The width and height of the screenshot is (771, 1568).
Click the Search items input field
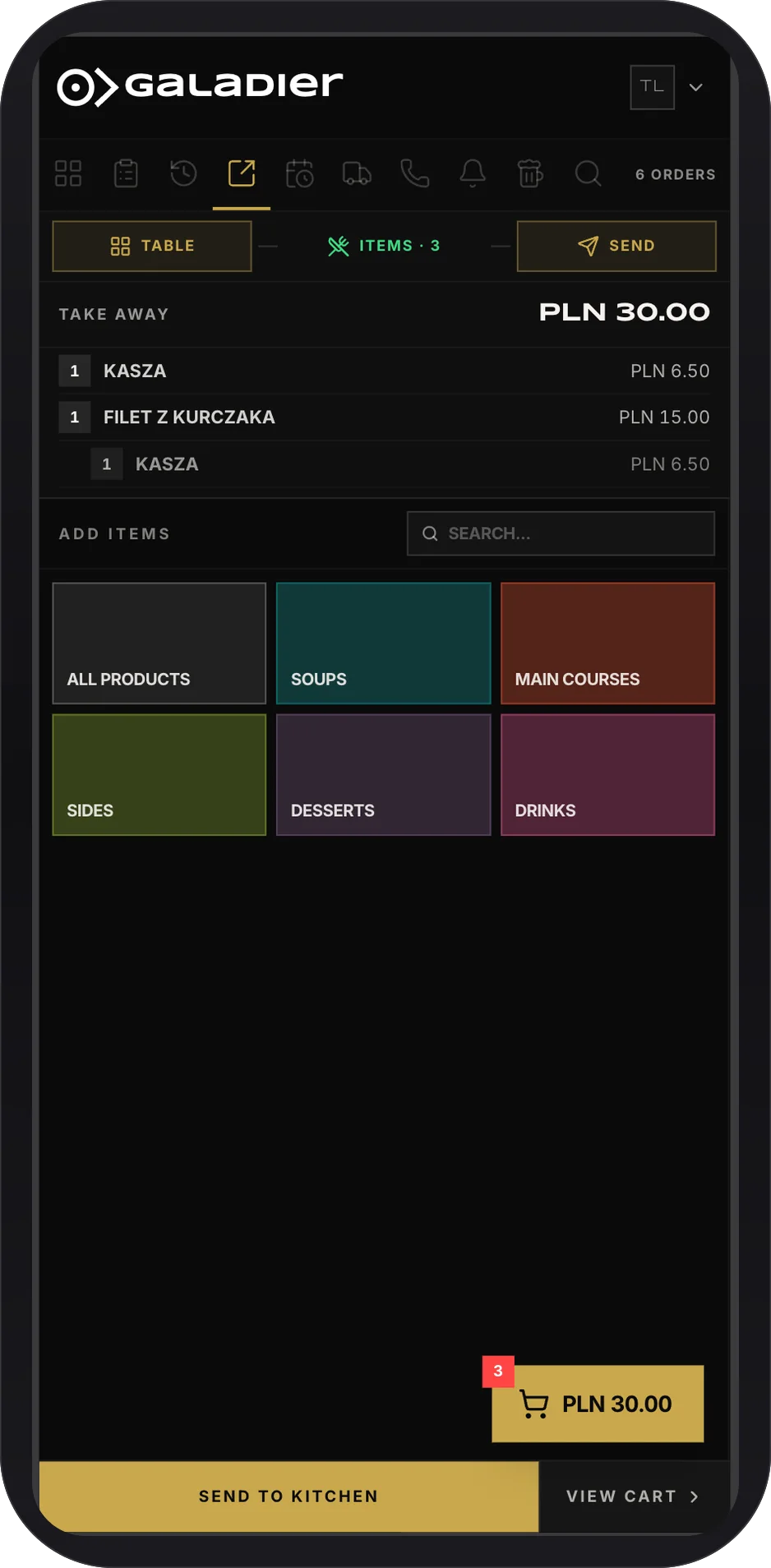pyautogui.click(x=561, y=533)
